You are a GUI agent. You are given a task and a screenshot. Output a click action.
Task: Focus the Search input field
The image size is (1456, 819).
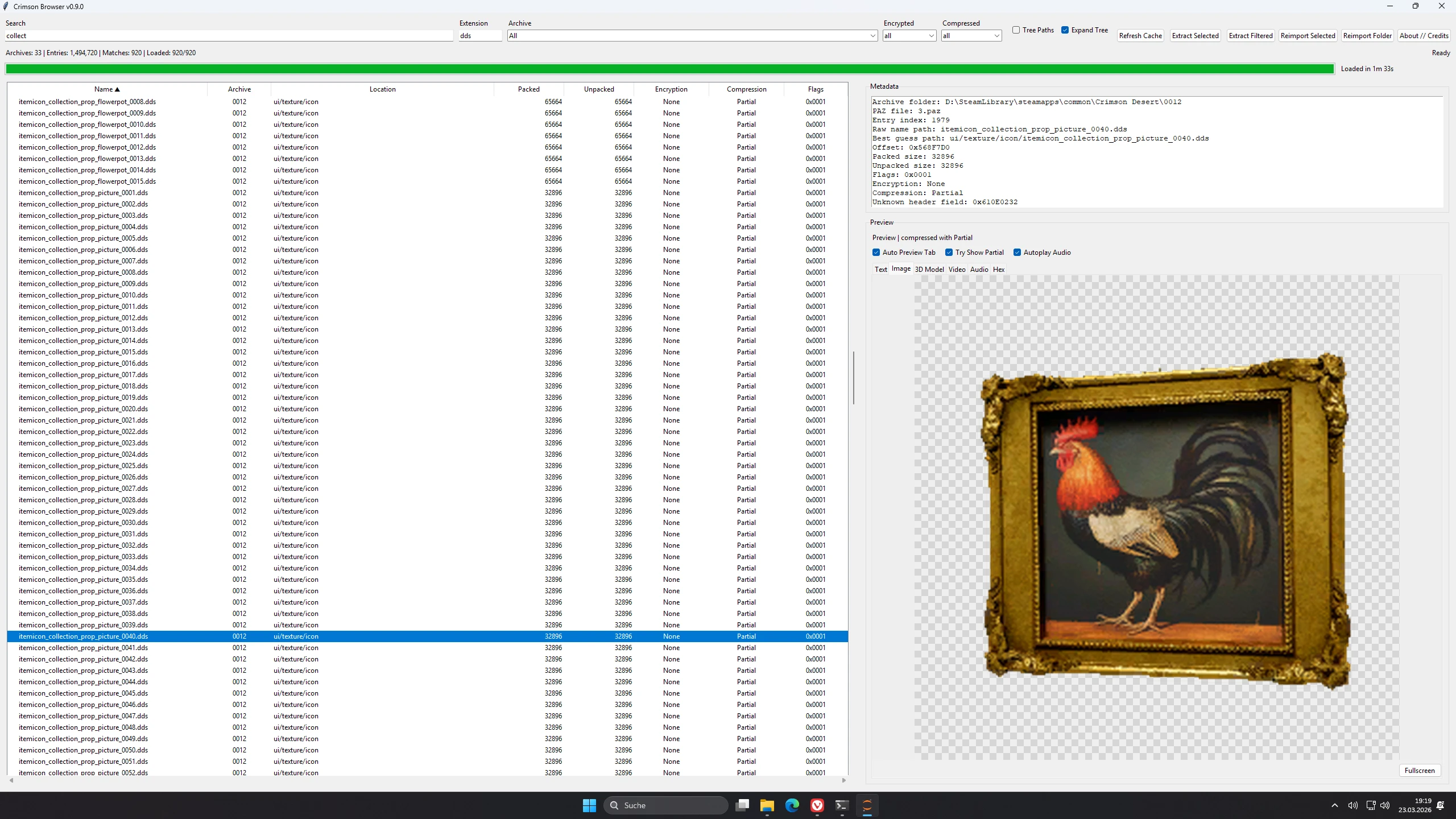[x=229, y=36]
